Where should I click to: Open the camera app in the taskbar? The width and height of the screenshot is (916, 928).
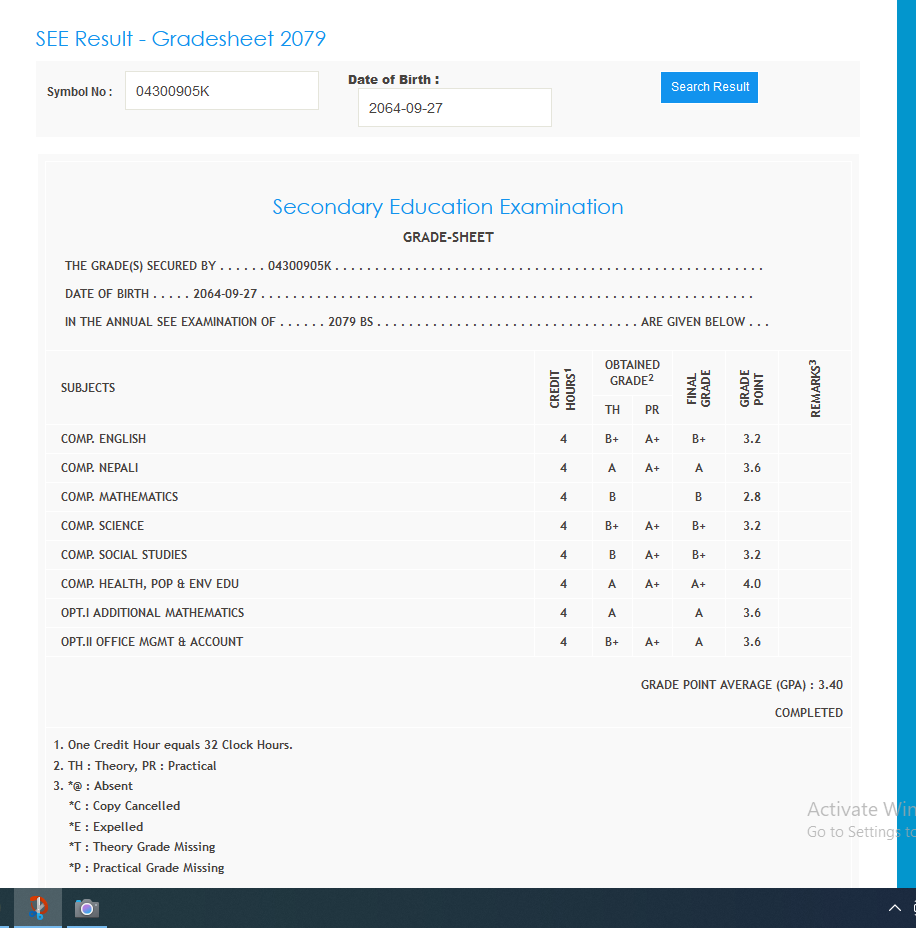click(x=87, y=908)
